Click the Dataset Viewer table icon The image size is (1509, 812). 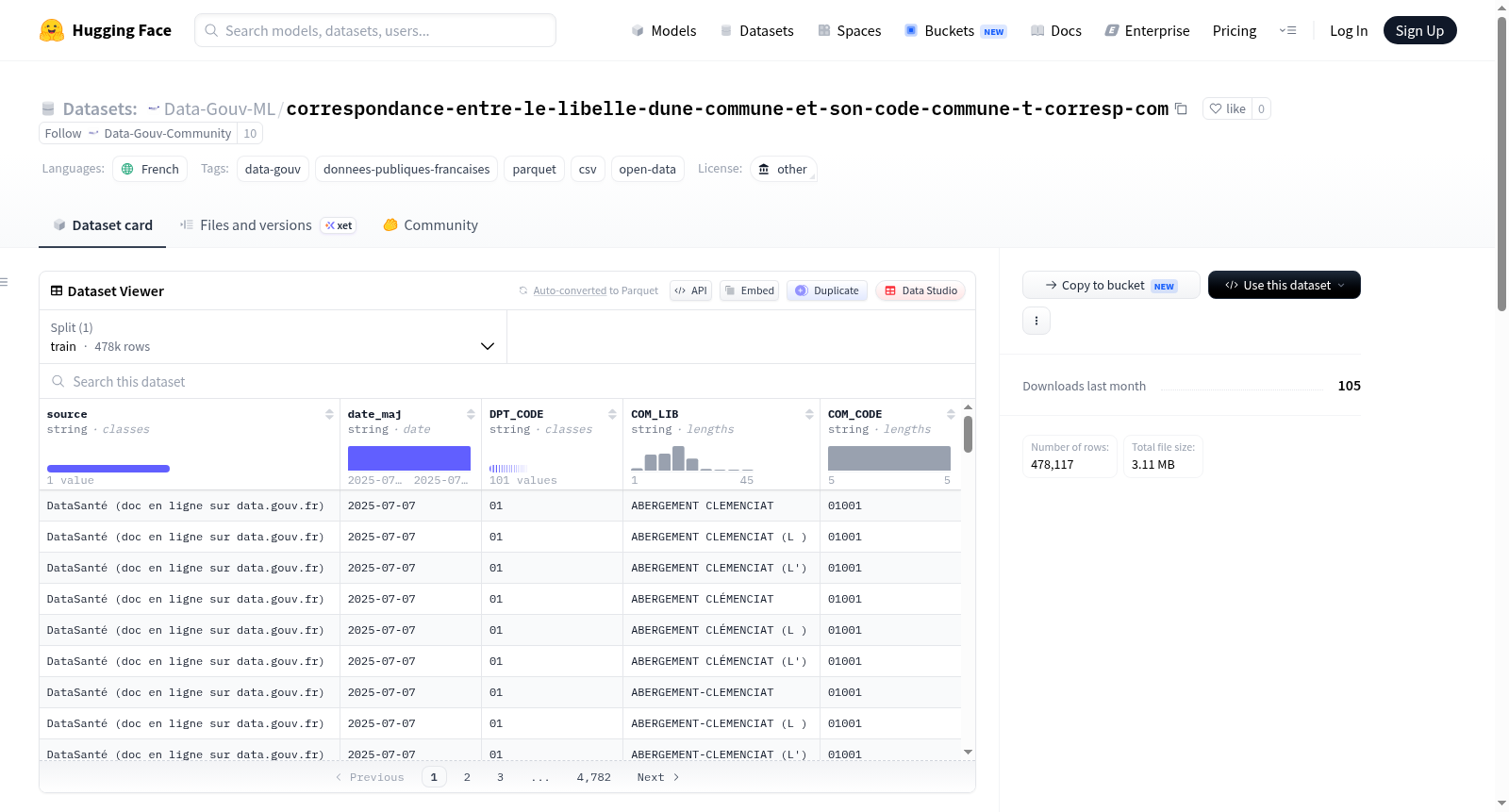(57, 290)
